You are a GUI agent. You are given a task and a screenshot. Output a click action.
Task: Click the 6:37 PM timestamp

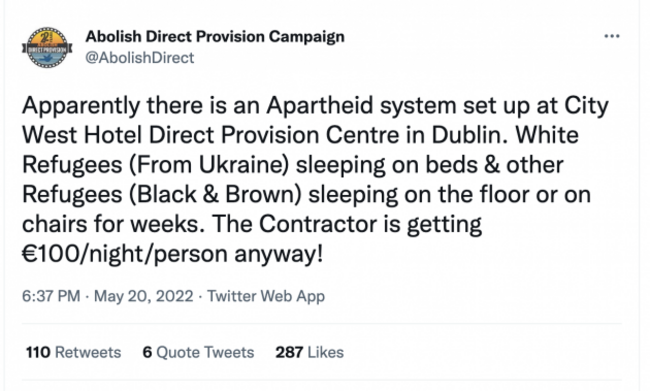(51, 296)
